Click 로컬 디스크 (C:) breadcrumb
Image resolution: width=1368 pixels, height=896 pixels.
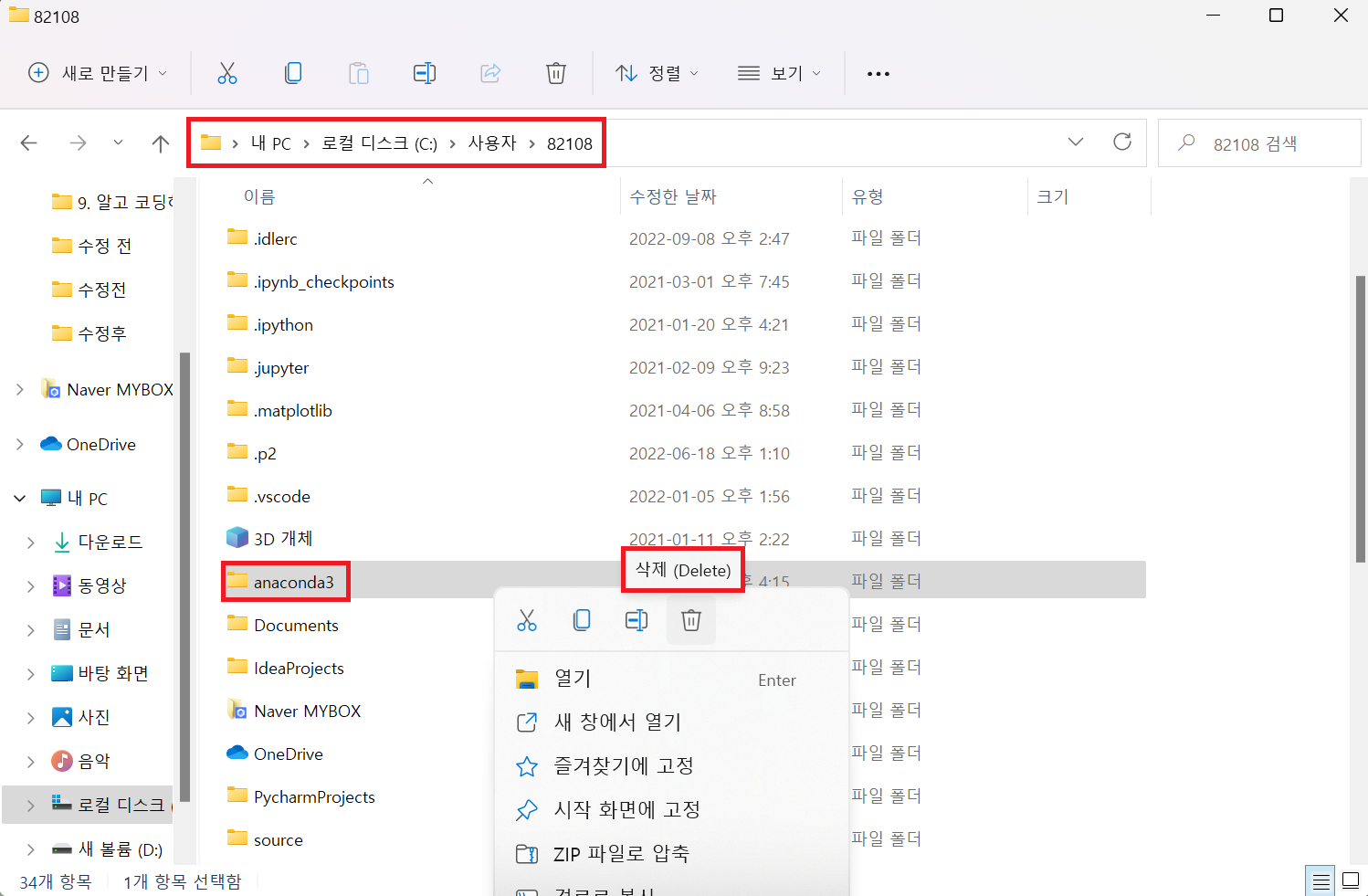[x=380, y=143]
